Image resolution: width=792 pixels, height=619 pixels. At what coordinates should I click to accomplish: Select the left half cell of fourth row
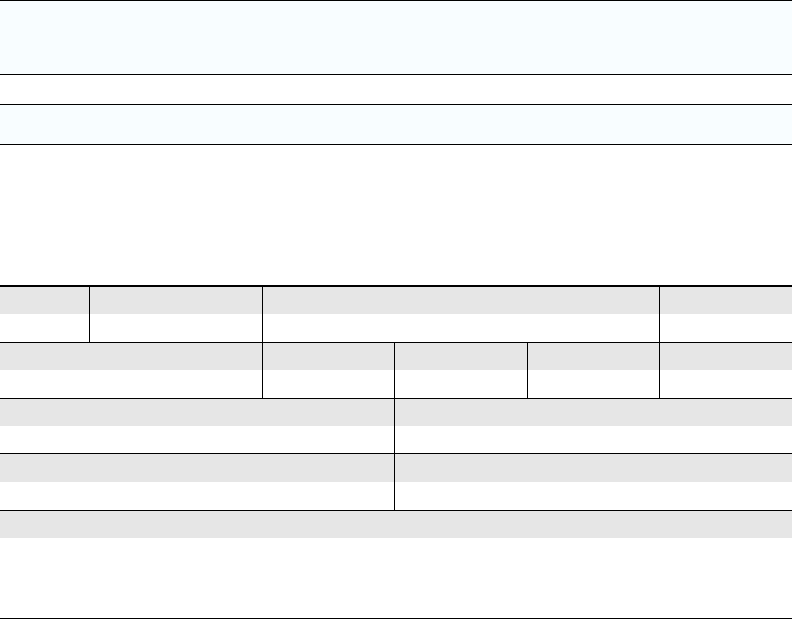point(197,482)
